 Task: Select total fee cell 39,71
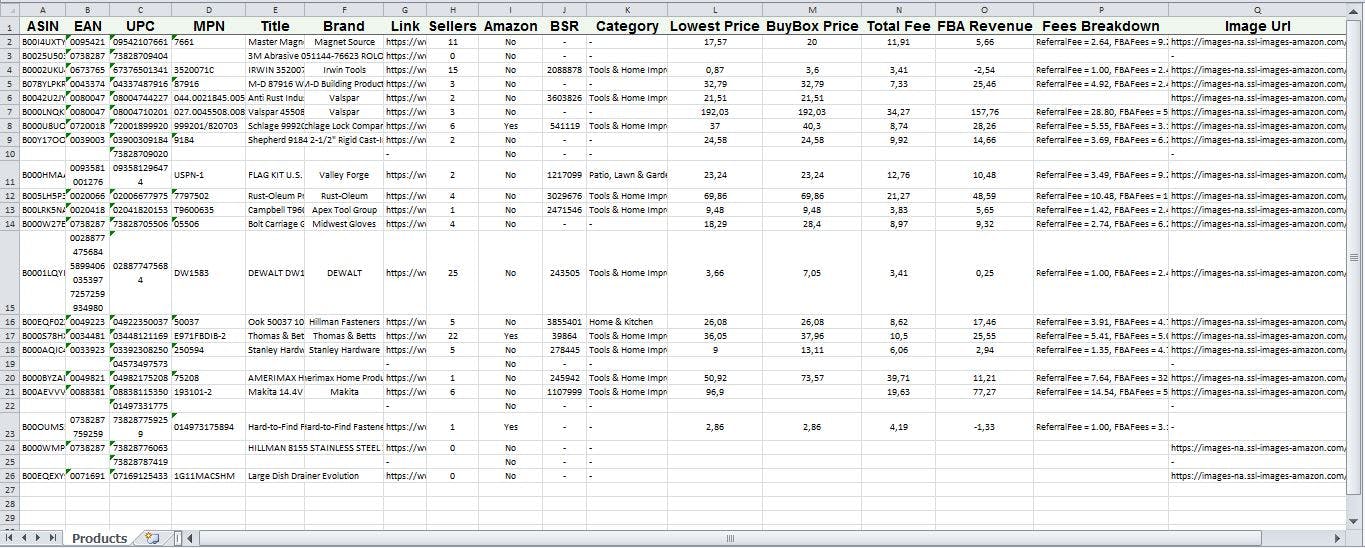pyautogui.click(x=898, y=378)
